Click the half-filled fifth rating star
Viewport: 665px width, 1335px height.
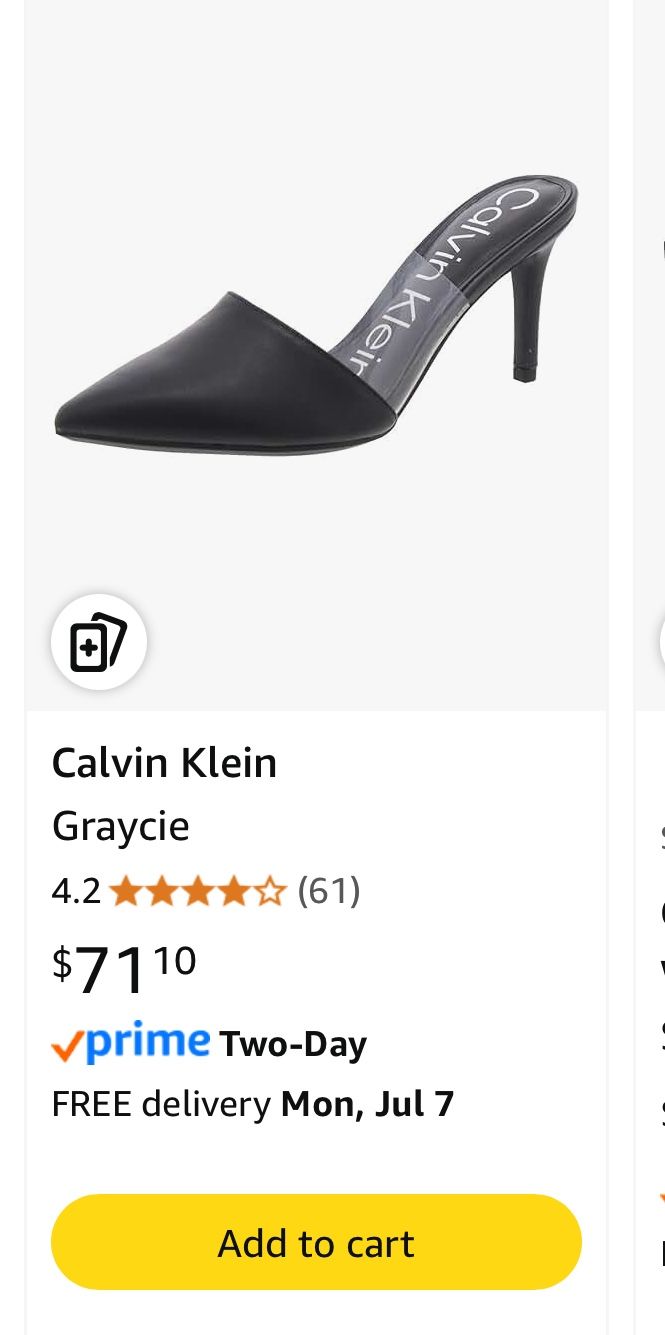tap(270, 890)
